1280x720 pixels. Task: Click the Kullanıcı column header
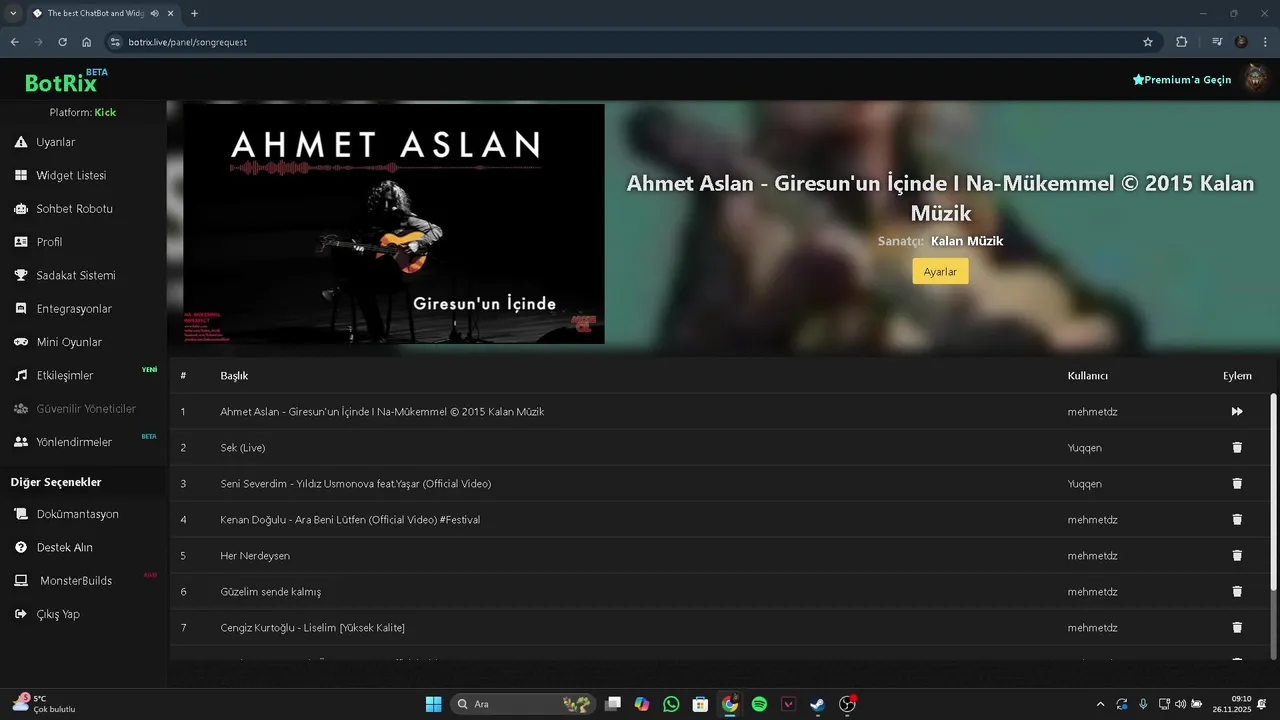[x=1088, y=376]
